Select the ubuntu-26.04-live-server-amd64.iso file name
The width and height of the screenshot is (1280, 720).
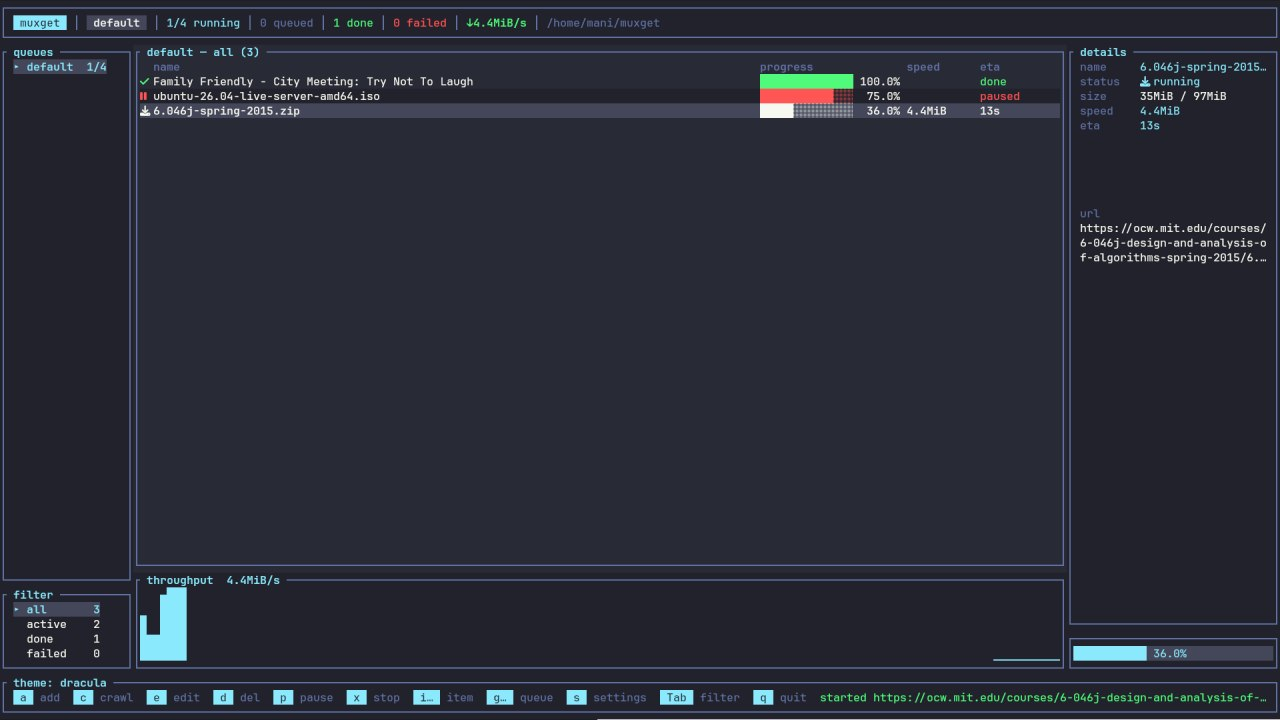coord(266,97)
